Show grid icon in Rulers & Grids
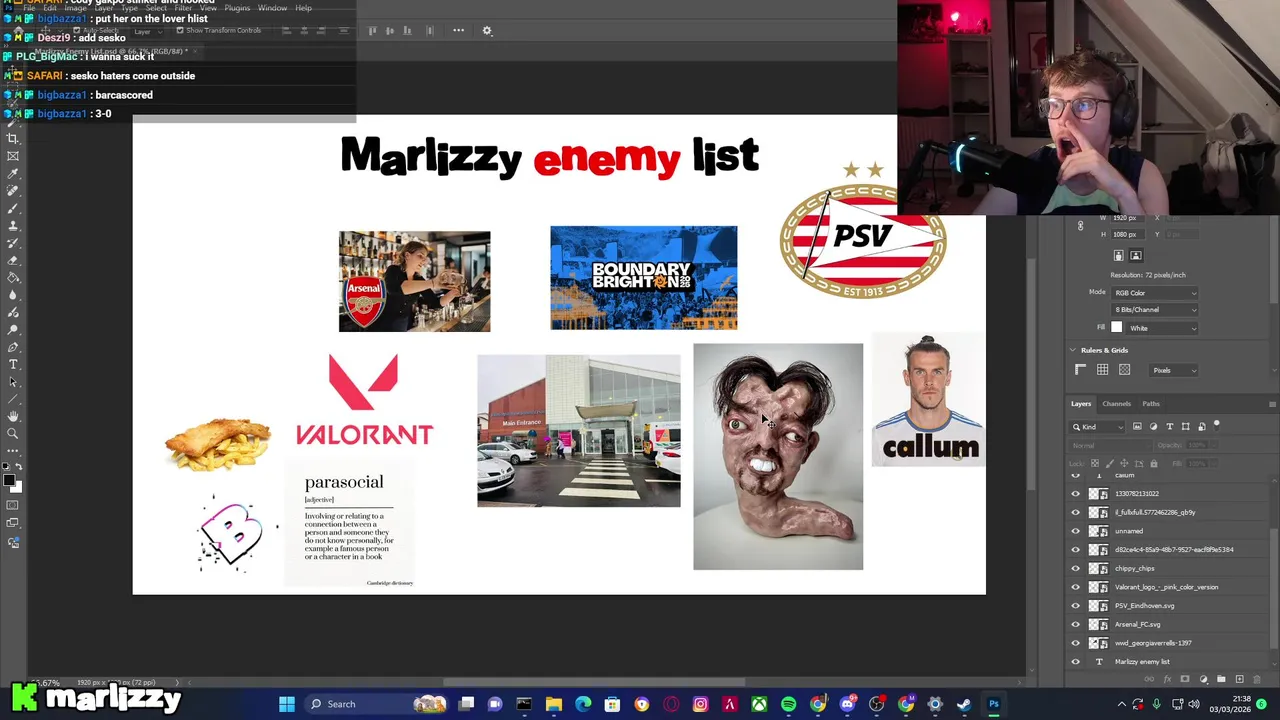This screenshot has height=720, width=1280. pyautogui.click(x=1103, y=370)
